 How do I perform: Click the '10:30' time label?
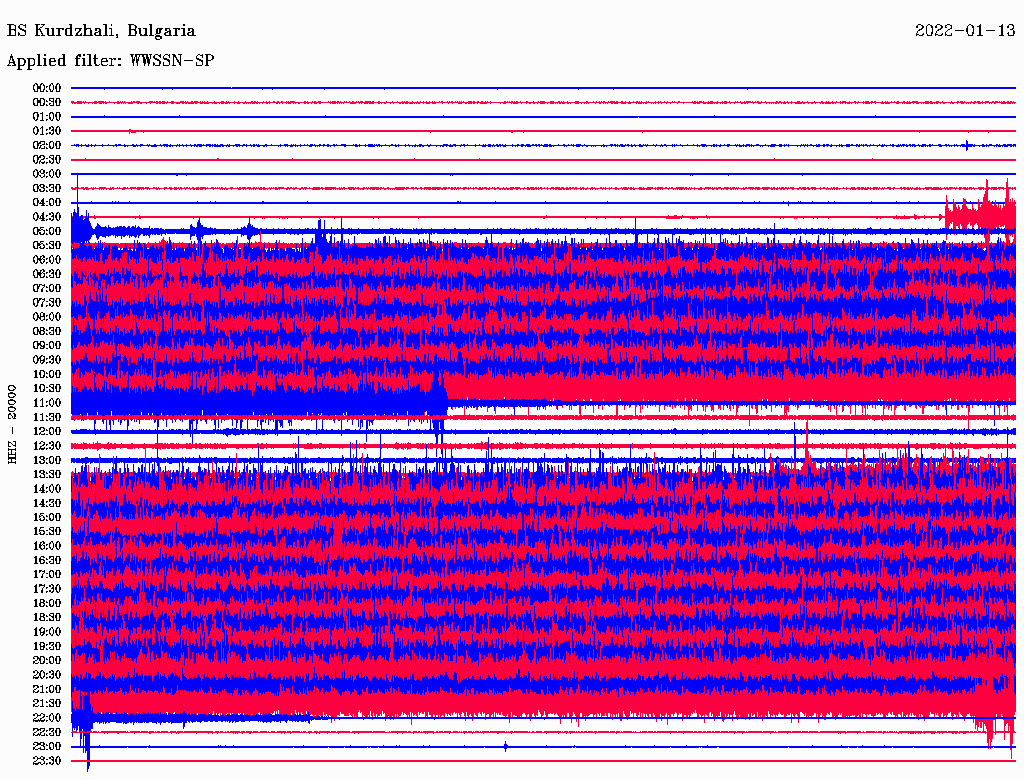click(x=46, y=389)
